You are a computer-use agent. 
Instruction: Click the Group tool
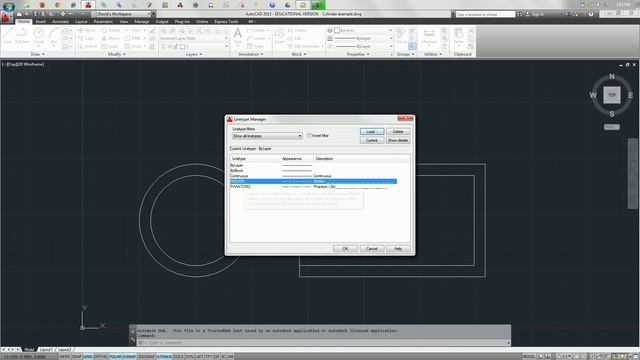[x=401, y=36]
